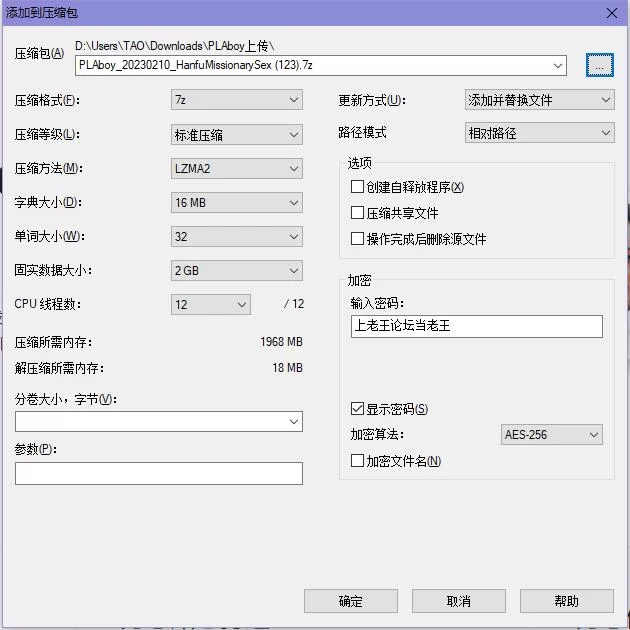Uncheck the show password (显示密码) checkbox

357,409
